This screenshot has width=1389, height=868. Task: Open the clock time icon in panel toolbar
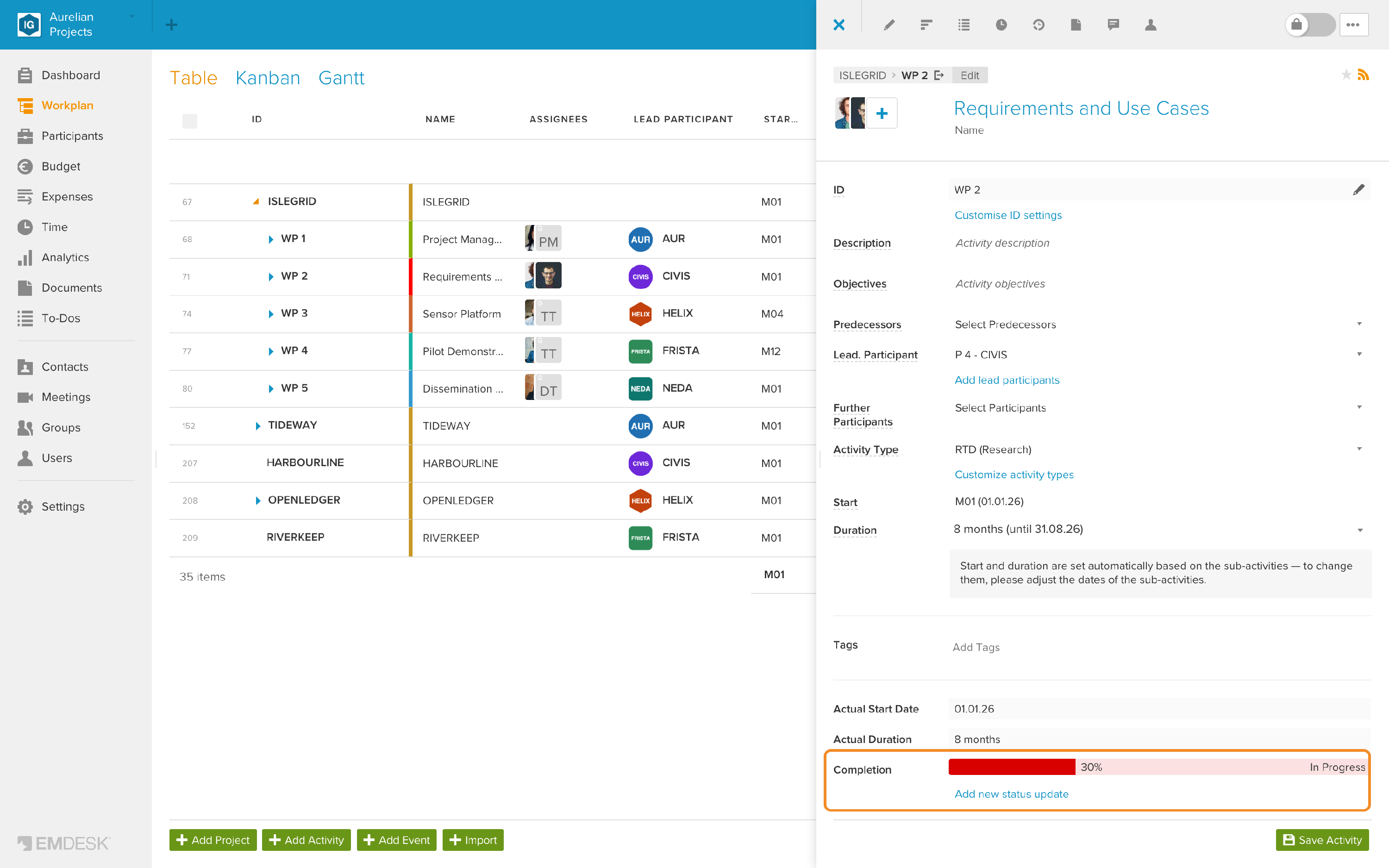tap(1001, 25)
